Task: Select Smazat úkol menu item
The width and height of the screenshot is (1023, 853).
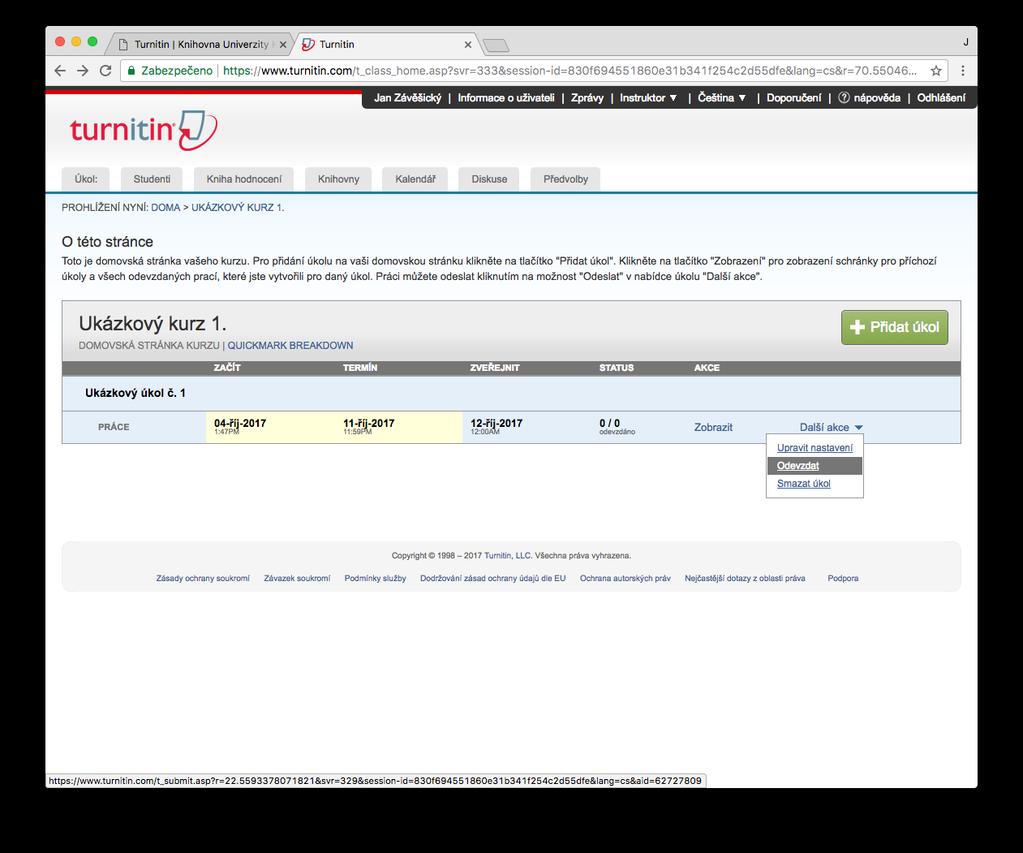Action: (x=803, y=484)
